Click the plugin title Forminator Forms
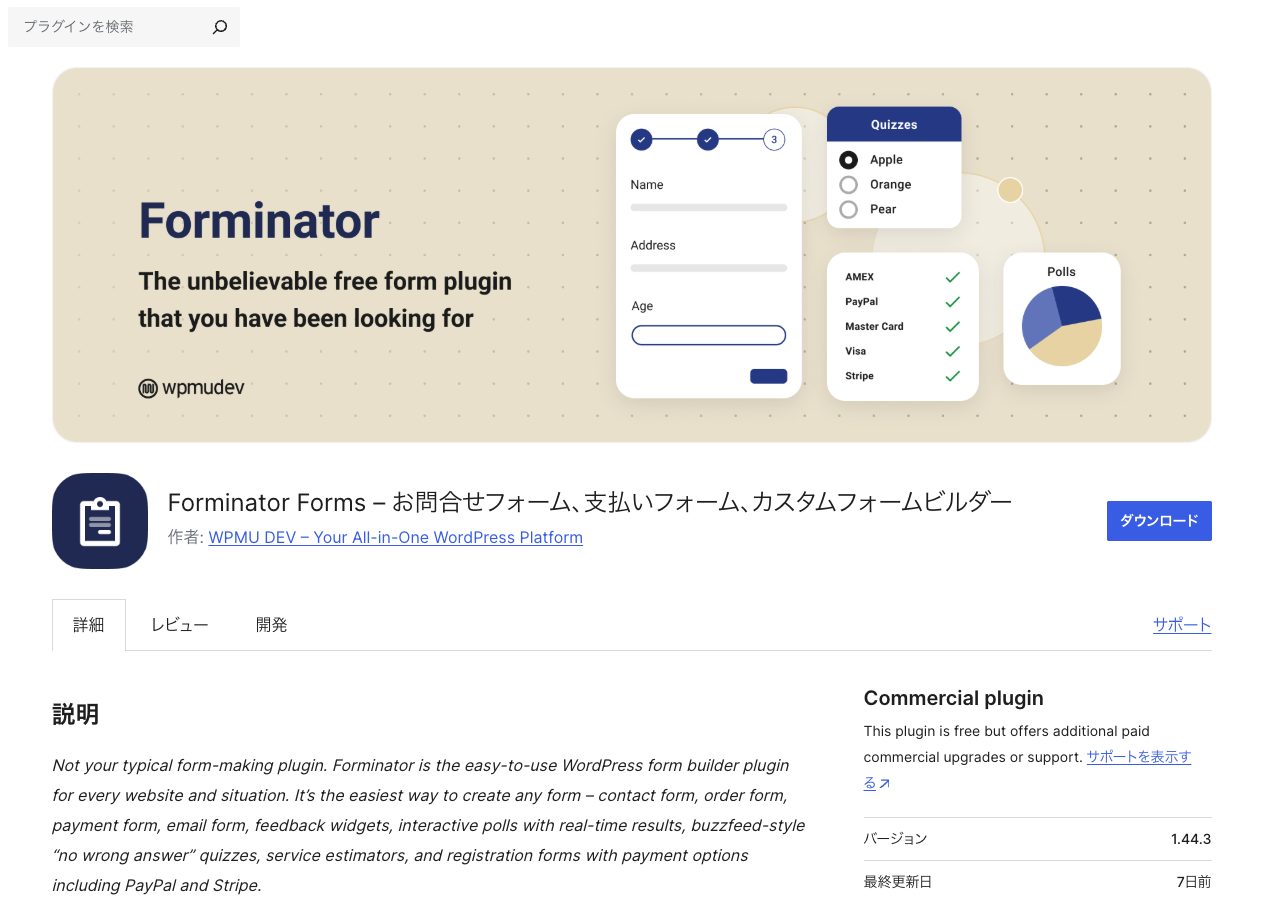The height and width of the screenshot is (897, 1280). click(x=590, y=501)
